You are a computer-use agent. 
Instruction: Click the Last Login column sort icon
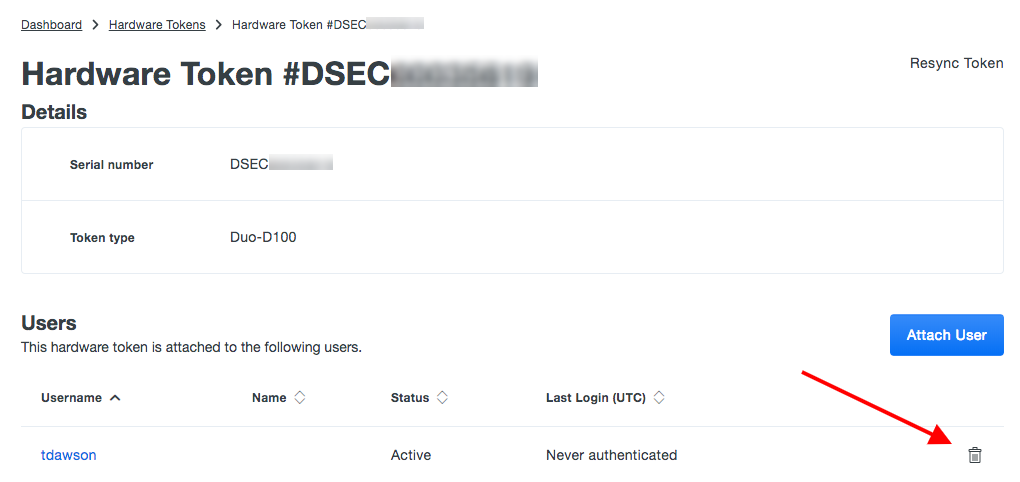point(659,398)
